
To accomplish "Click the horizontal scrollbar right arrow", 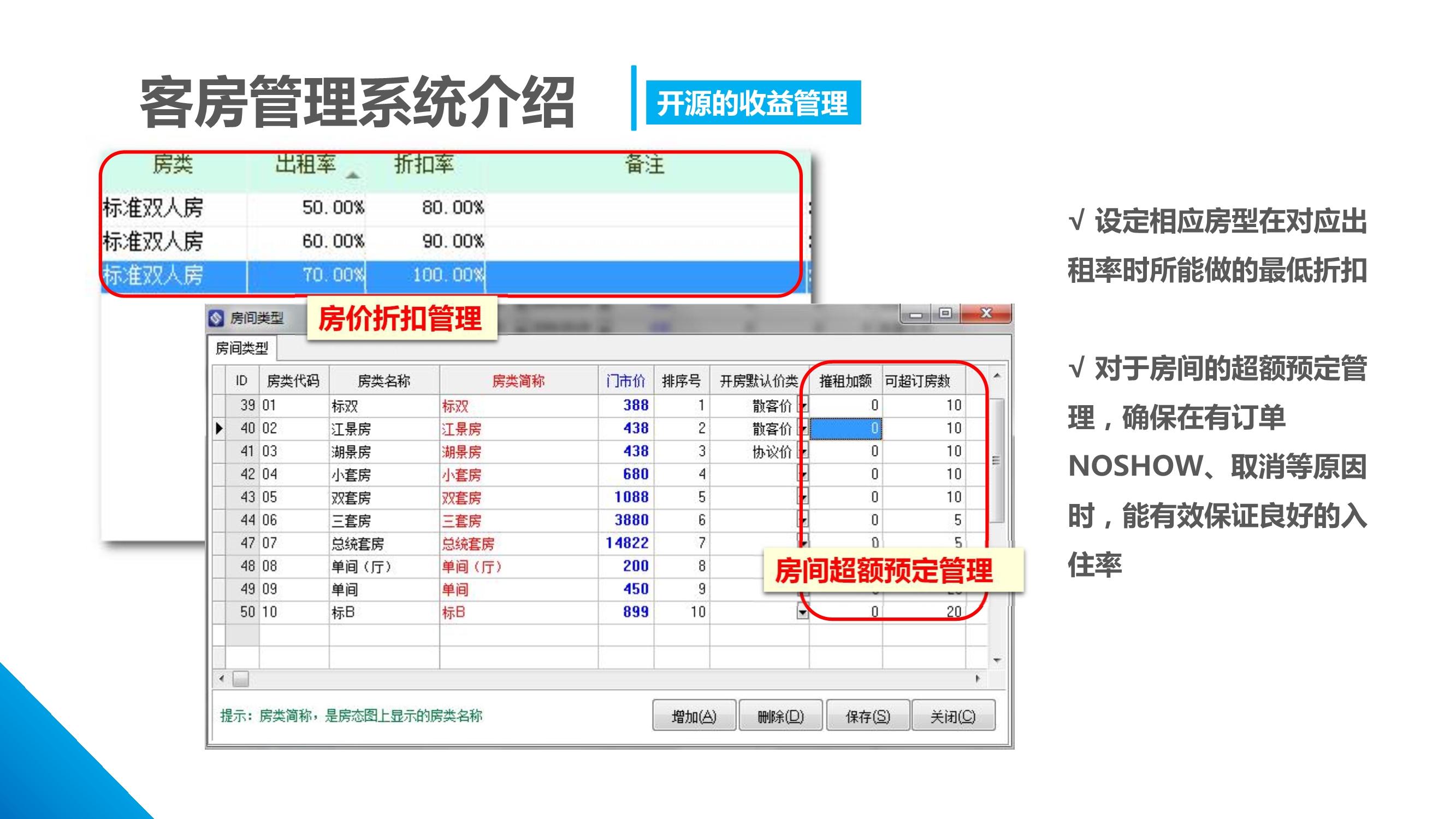I will 978,678.
